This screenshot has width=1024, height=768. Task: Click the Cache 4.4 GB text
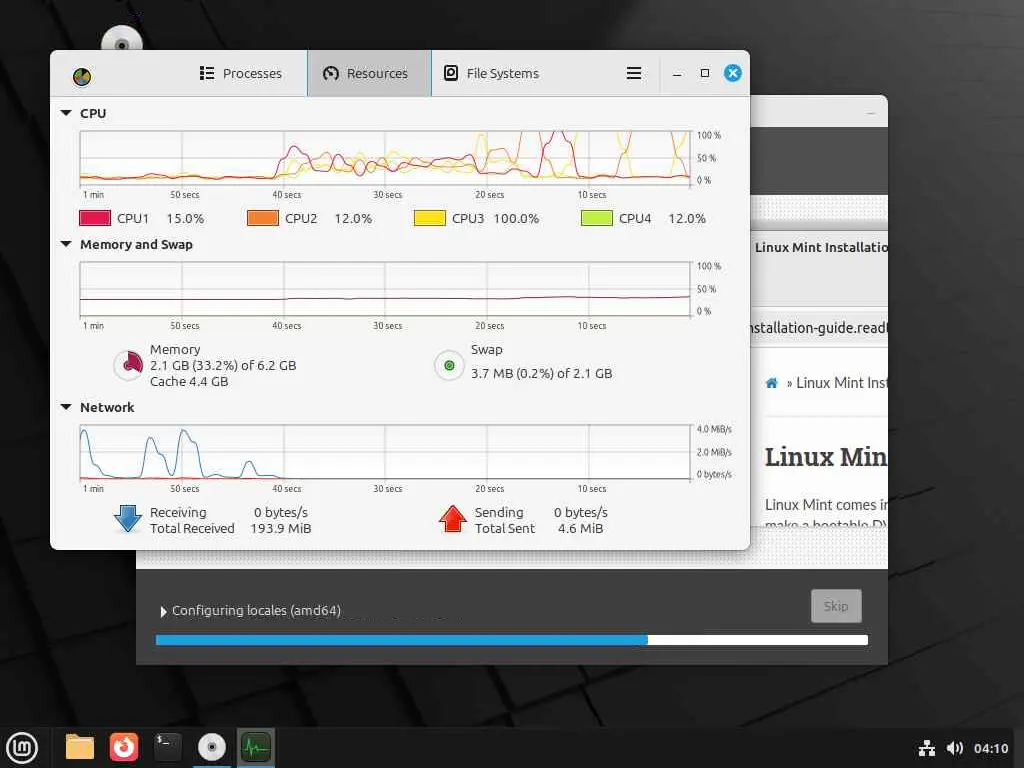(x=189, y=381)
